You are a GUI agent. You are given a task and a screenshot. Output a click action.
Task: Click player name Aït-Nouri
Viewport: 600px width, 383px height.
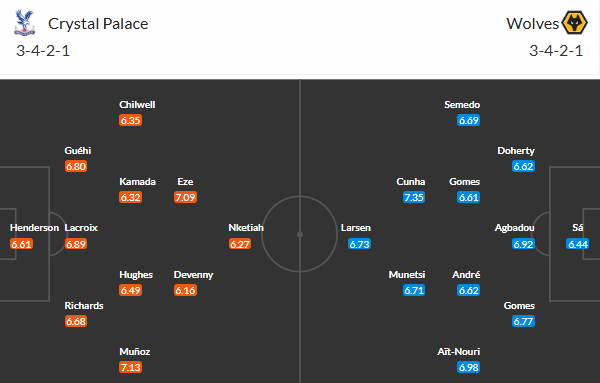pyautogui.click(x=458, y=352)
